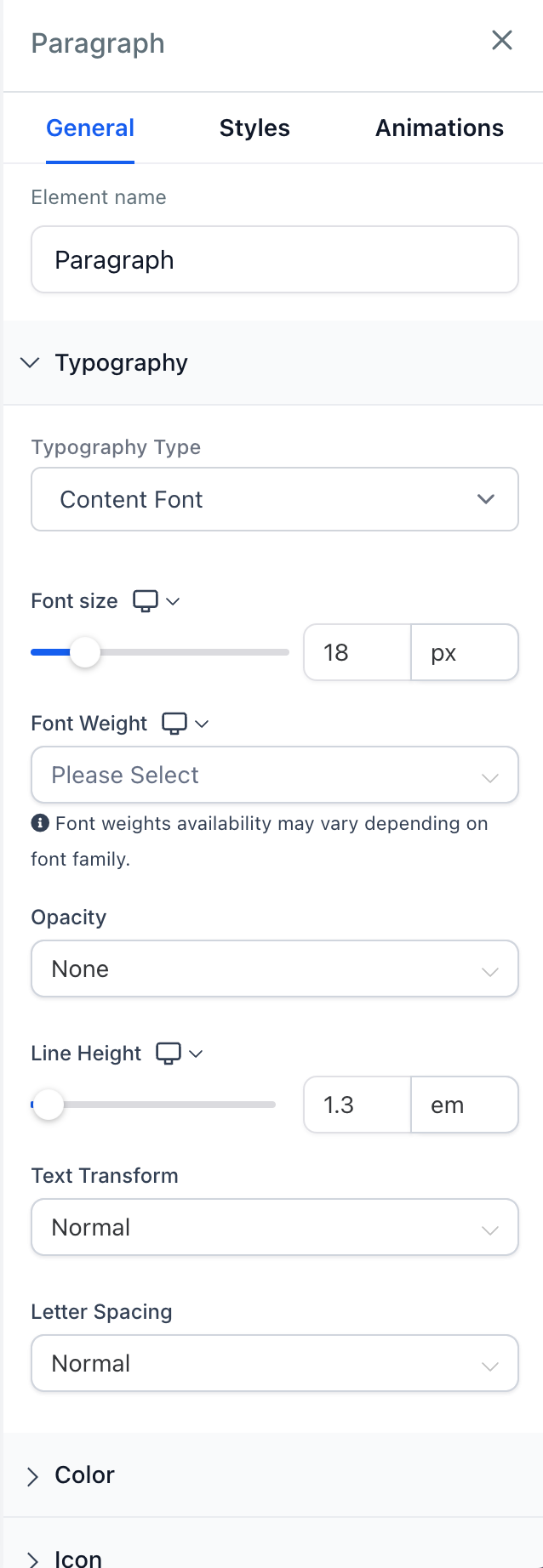Screen dimensions: 543x1568
Task: Open the Typography Type dropdown
Action: pyautogui.click(x=274, y=499)
